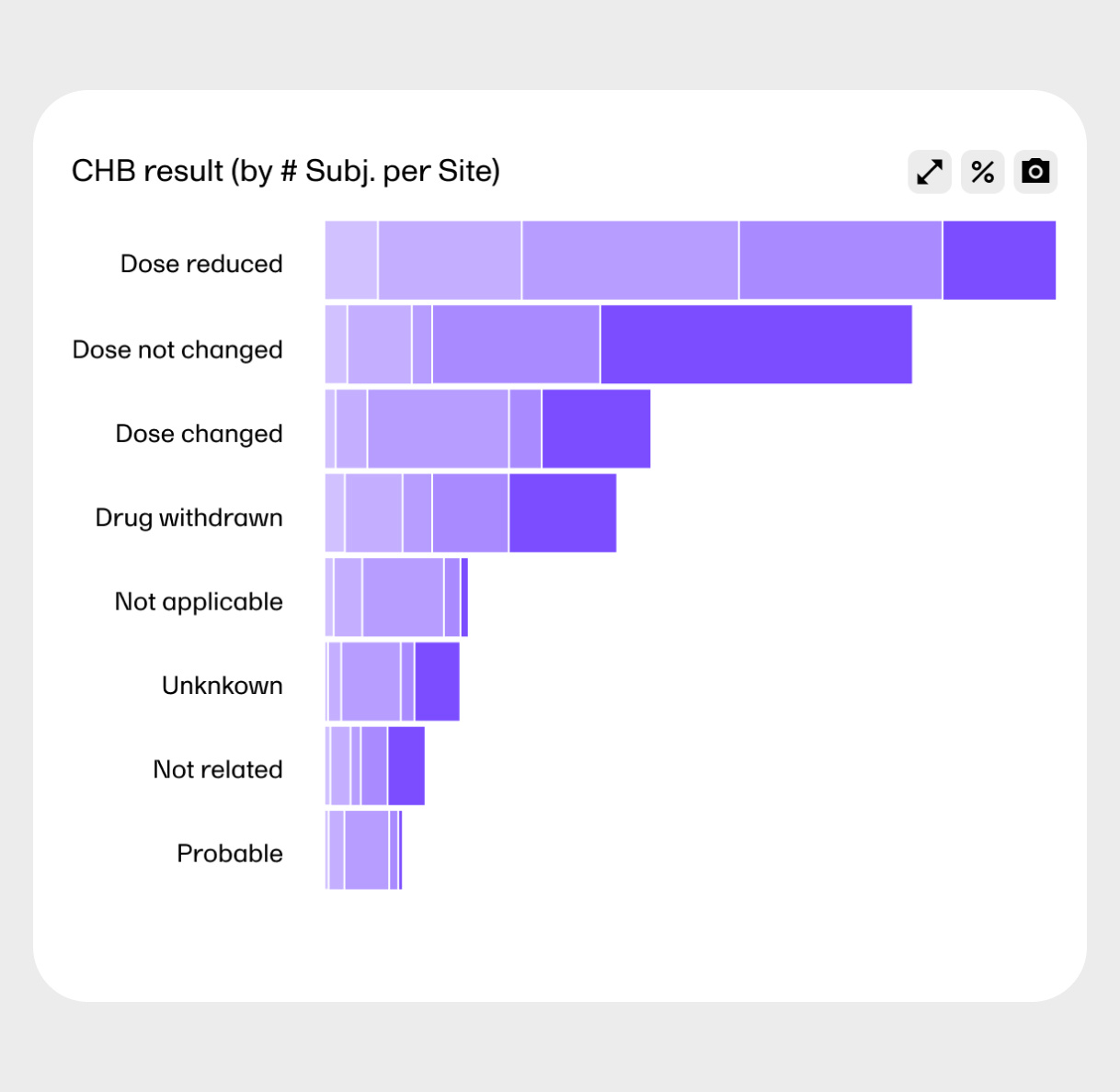Select the Dose reduced row label
Viewport: 1120px width, 1092px height.
click(201, 264)
